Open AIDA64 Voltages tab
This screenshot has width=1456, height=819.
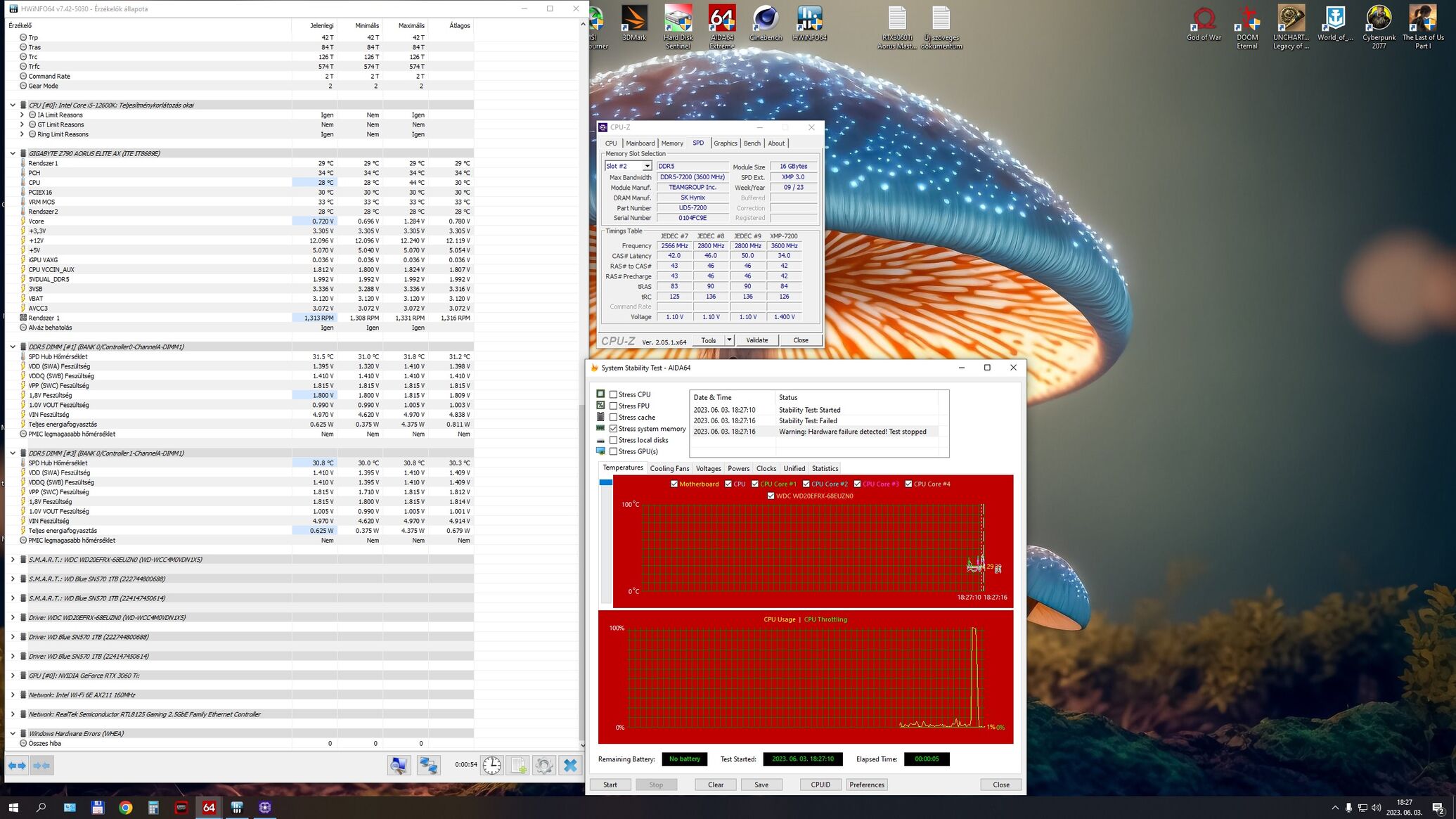click(708, 468)
